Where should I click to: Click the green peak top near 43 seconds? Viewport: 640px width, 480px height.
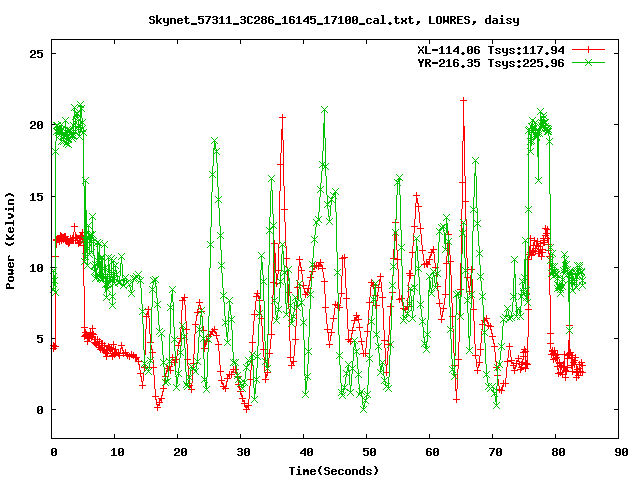click(x=324, y=110)
